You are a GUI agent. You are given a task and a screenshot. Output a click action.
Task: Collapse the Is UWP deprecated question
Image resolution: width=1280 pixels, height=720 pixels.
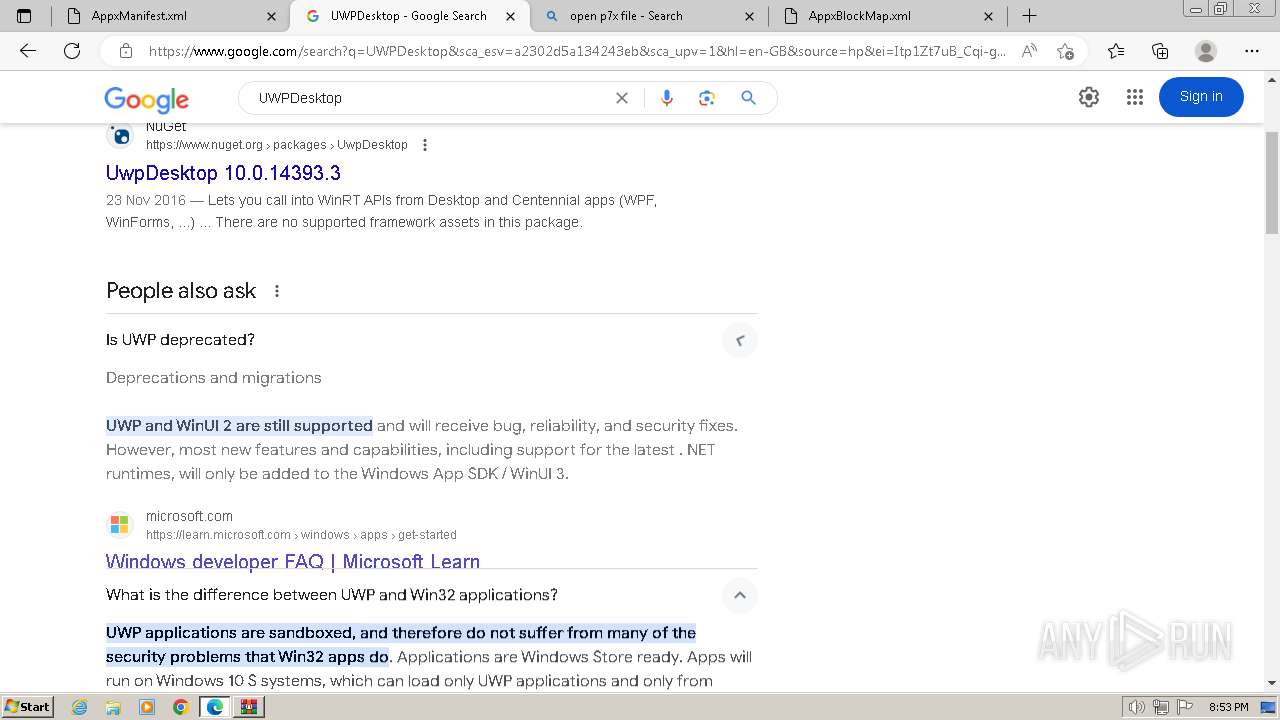740,341
